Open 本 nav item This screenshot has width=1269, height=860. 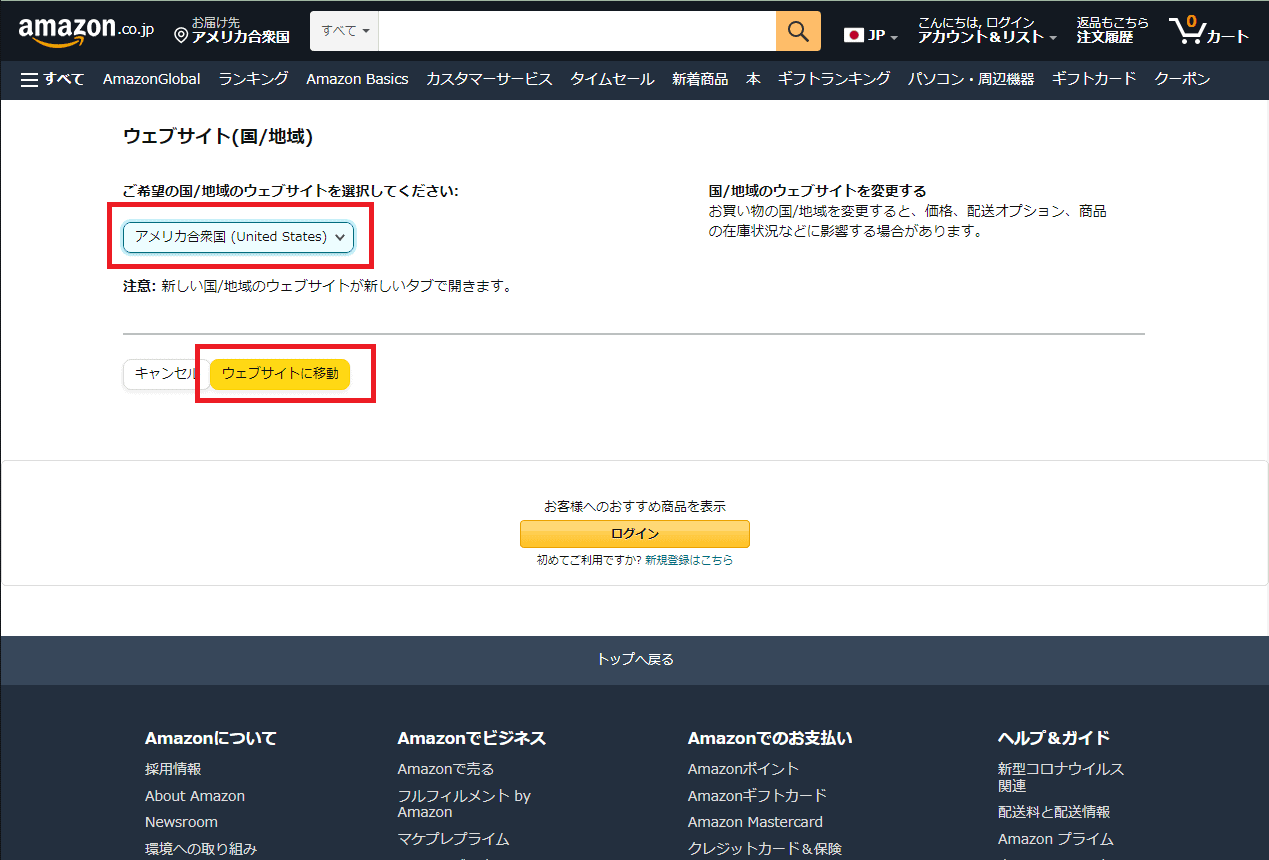point(753,79)
